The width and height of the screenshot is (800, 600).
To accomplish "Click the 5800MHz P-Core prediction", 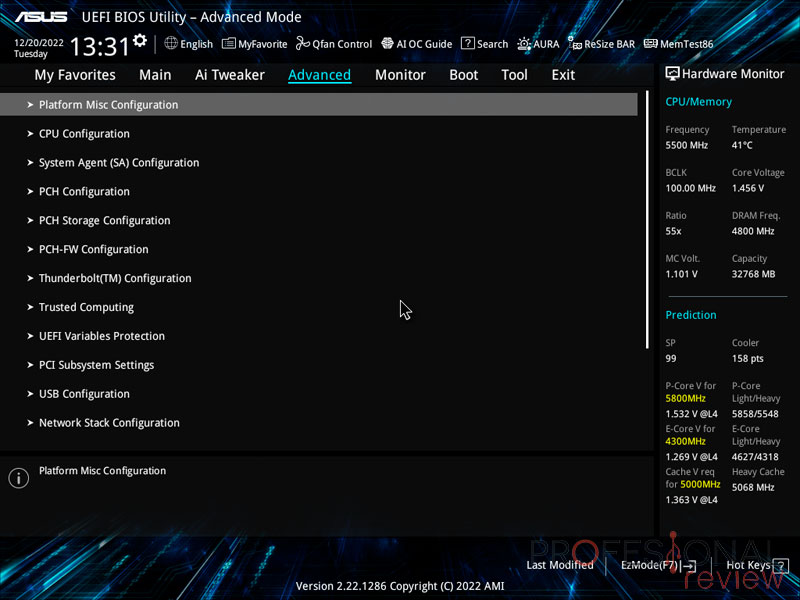I will click(x=686, y=398).
